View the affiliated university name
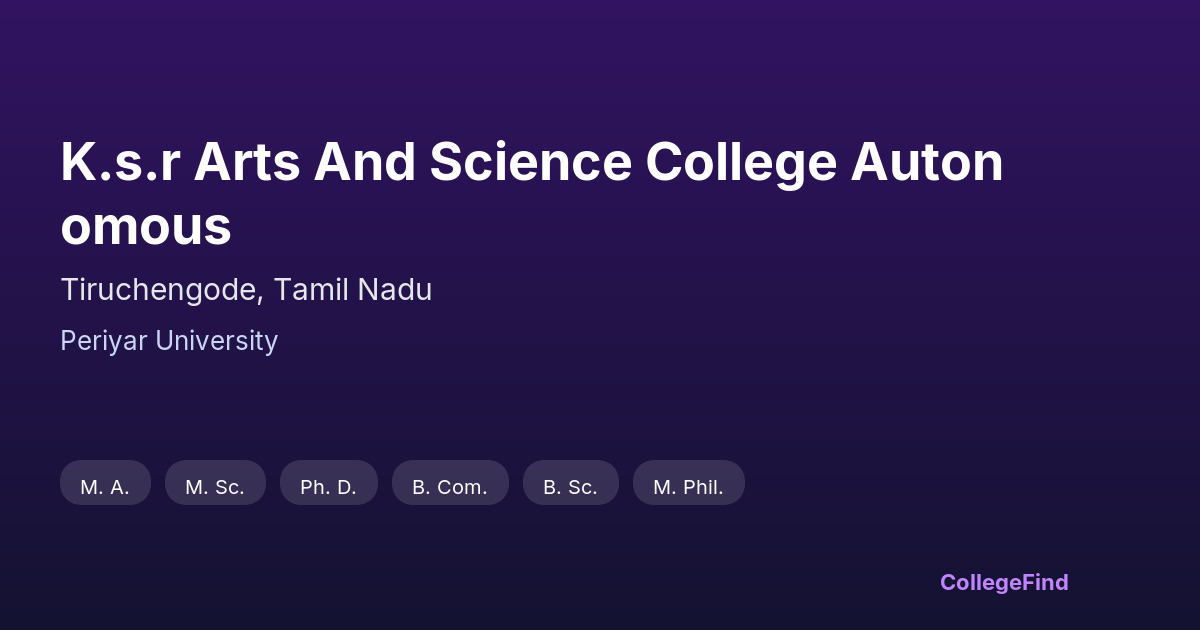Screen dimensions: 1200x630 [x=169, y=341]
